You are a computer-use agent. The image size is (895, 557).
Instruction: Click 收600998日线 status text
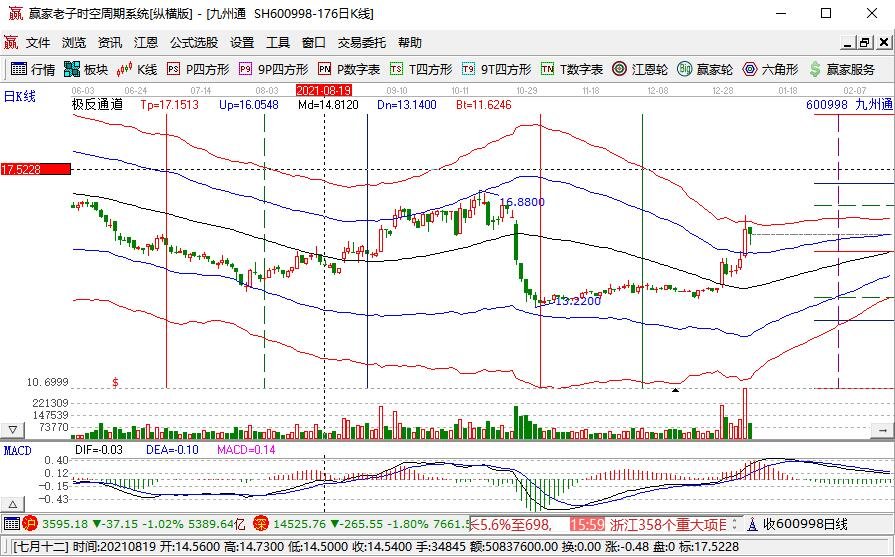pyautogui.click(x=805, y=524)
